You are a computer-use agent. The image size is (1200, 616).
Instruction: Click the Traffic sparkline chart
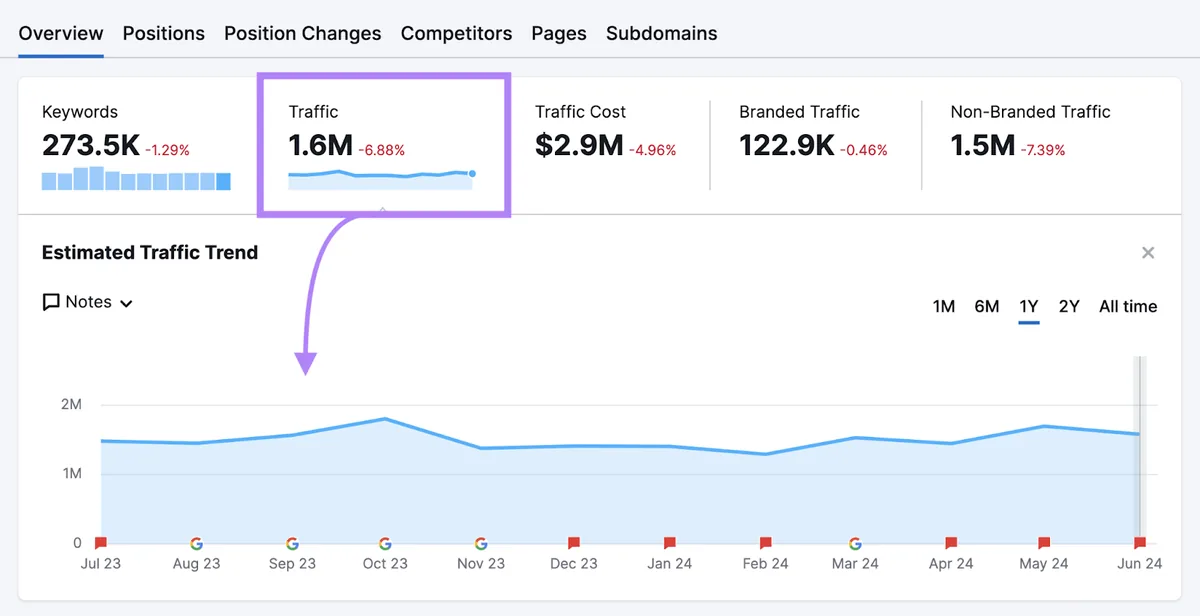tap(382, 179)
